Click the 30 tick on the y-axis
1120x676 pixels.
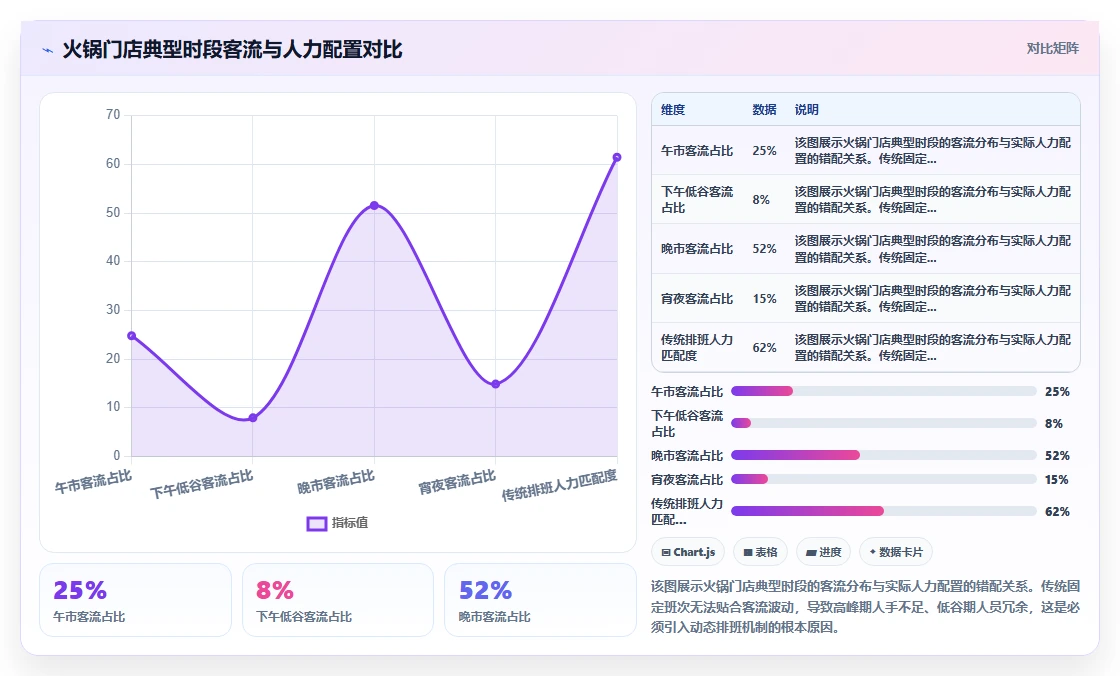tap(113, 309)
